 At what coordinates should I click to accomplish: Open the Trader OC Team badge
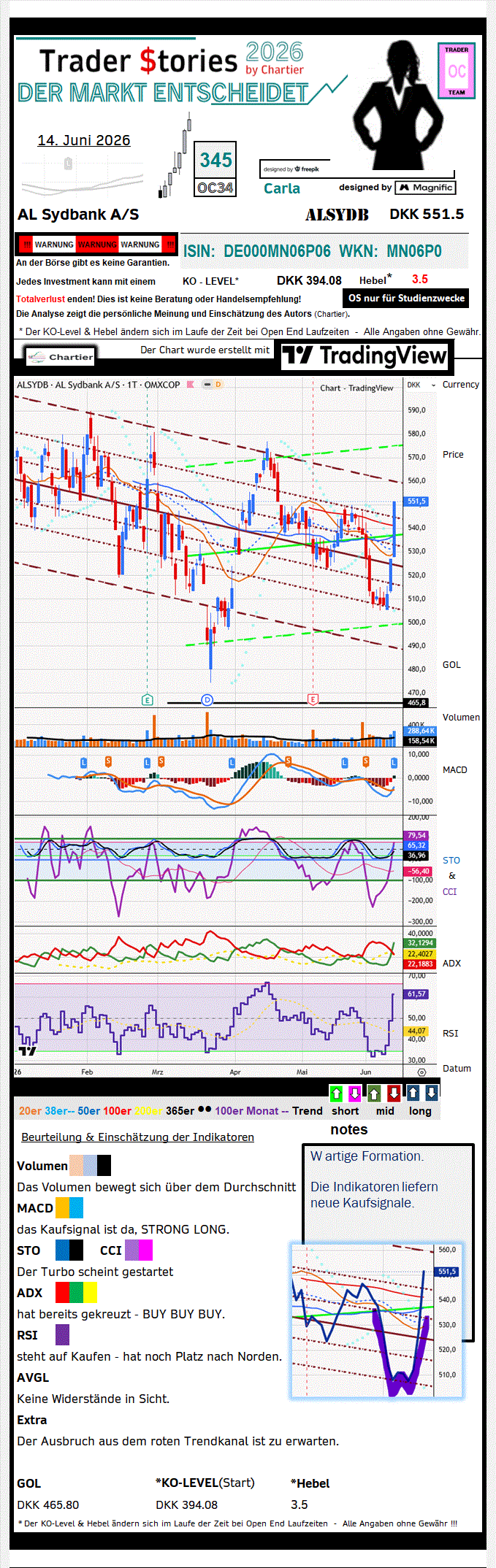[x=457, y=70]
